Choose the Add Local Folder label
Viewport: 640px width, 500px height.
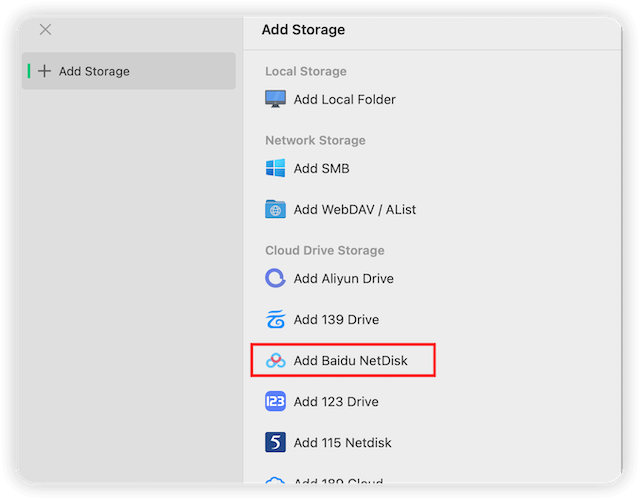(344, 99)
